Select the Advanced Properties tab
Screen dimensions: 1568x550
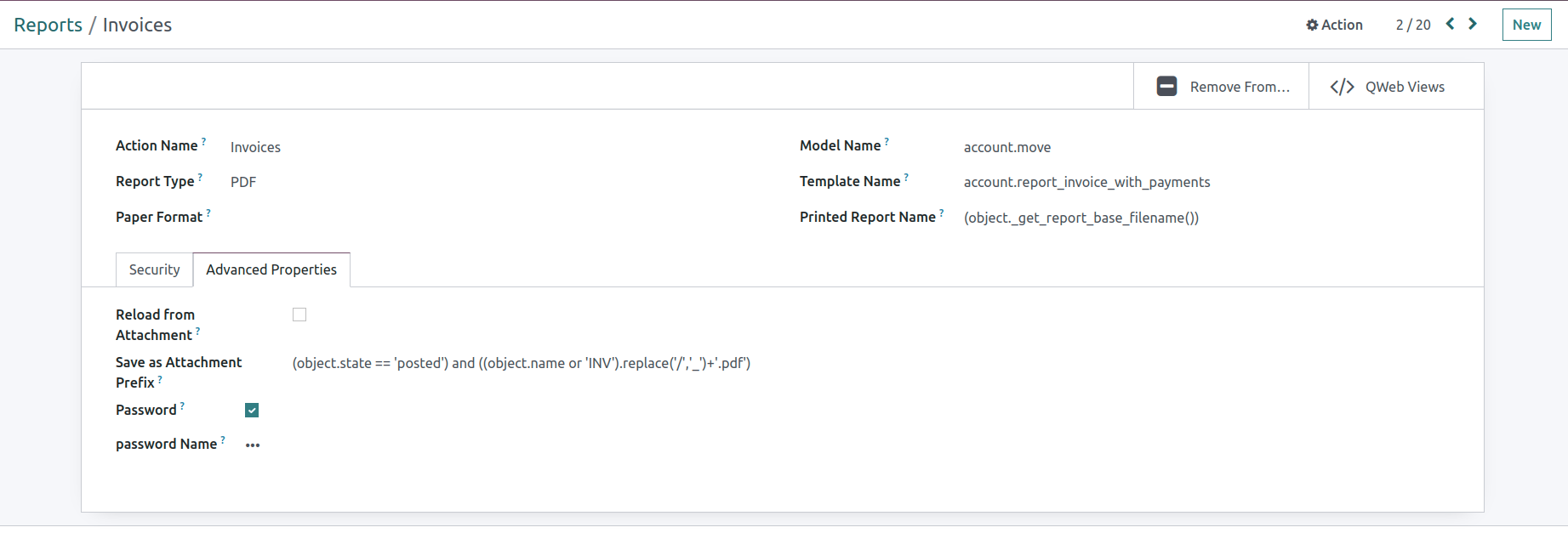[x=271, y=269]
